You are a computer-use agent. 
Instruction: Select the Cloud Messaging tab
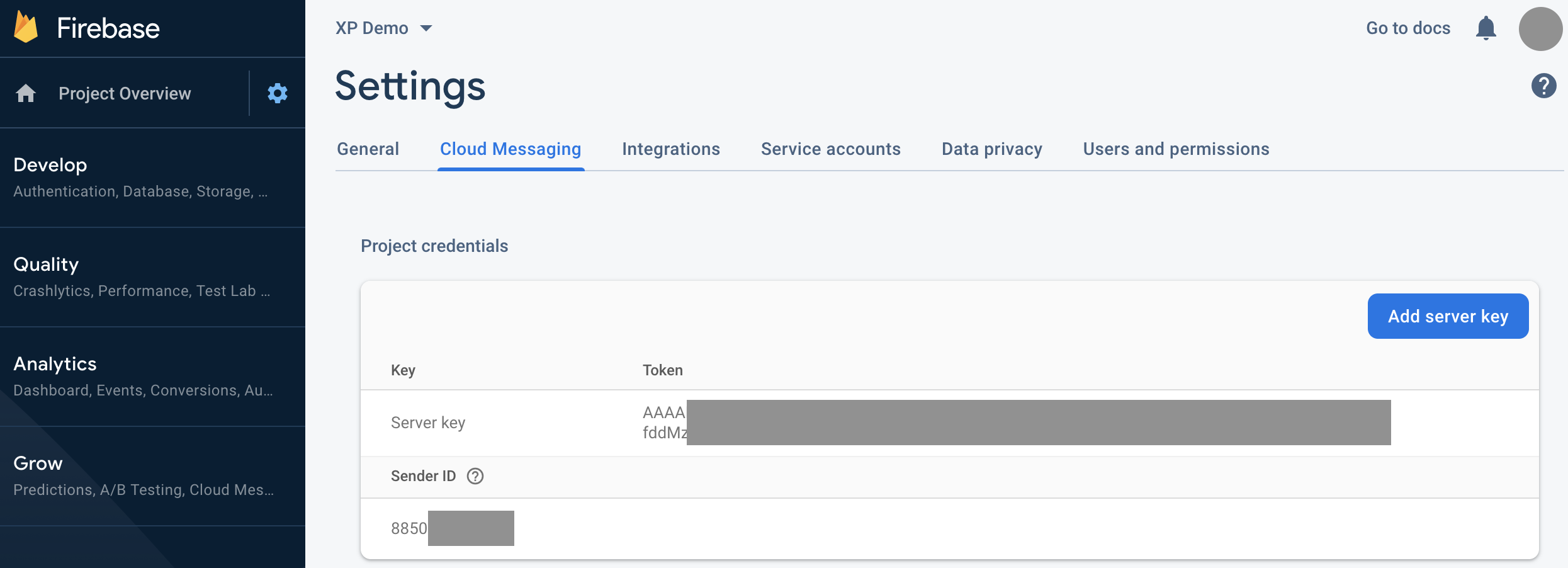coord(510,149)
